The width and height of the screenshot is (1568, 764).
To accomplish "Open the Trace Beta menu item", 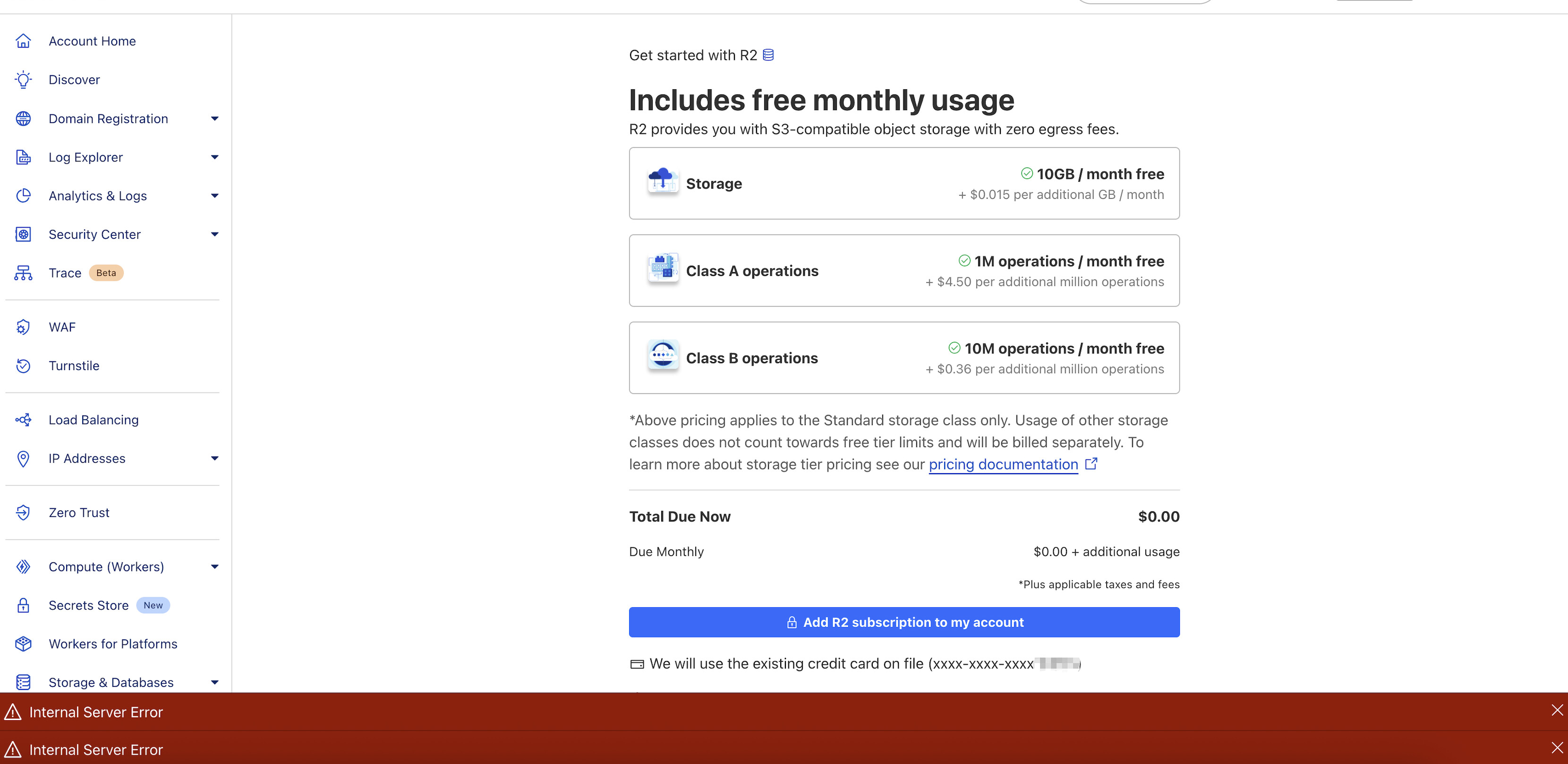I will coord(65,273).
